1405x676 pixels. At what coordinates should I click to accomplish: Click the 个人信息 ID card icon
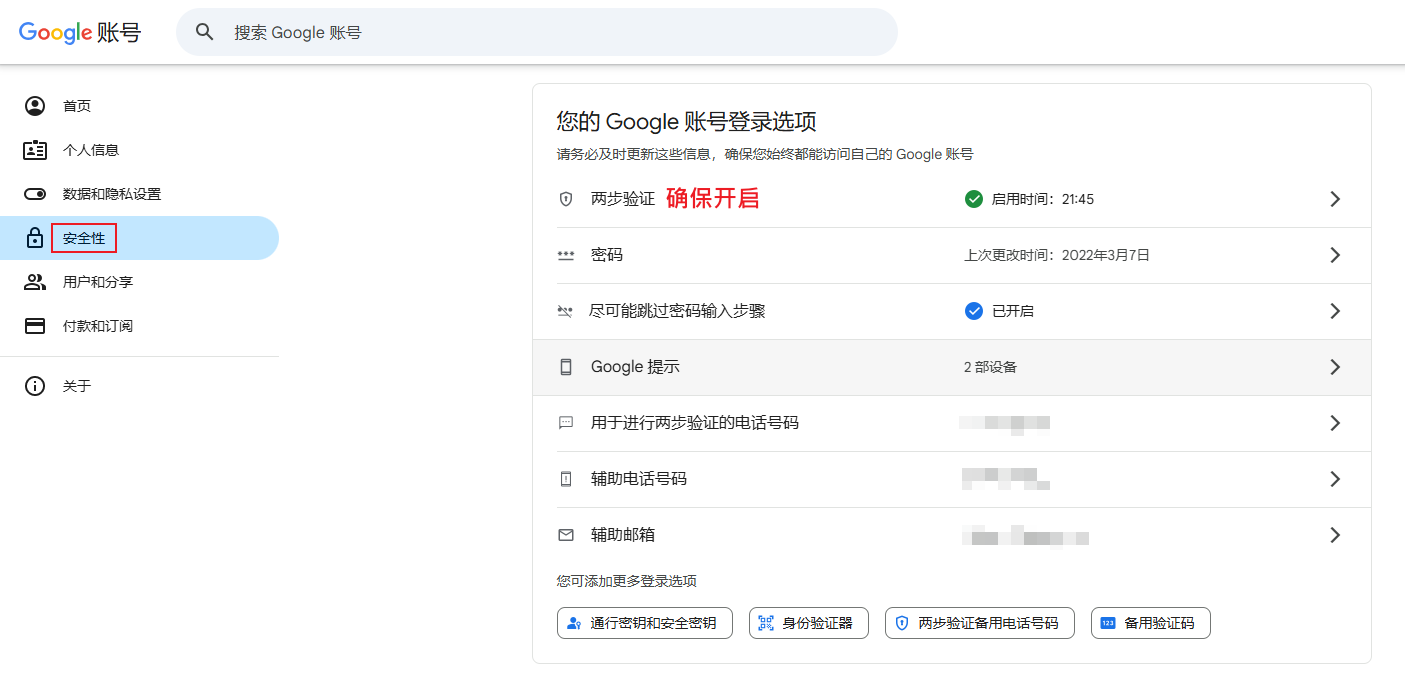[x=35, y=150]
